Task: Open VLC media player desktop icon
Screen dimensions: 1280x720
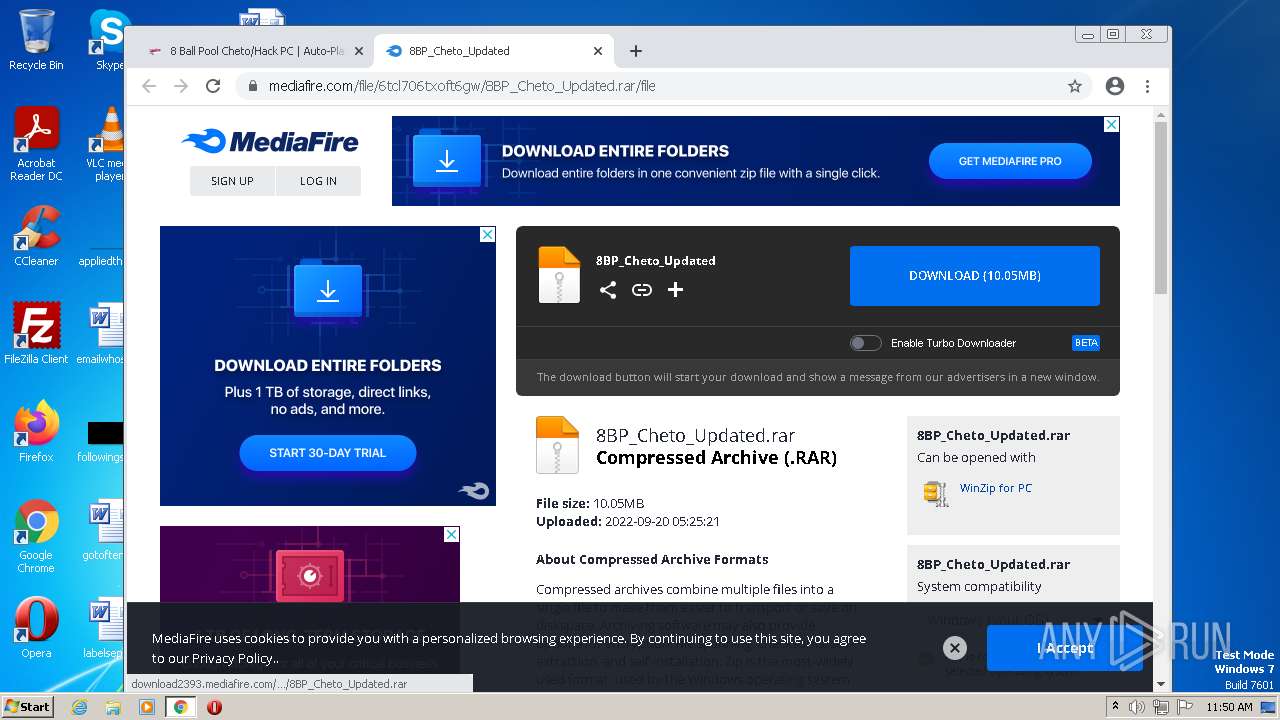Action: click(107, 144)
